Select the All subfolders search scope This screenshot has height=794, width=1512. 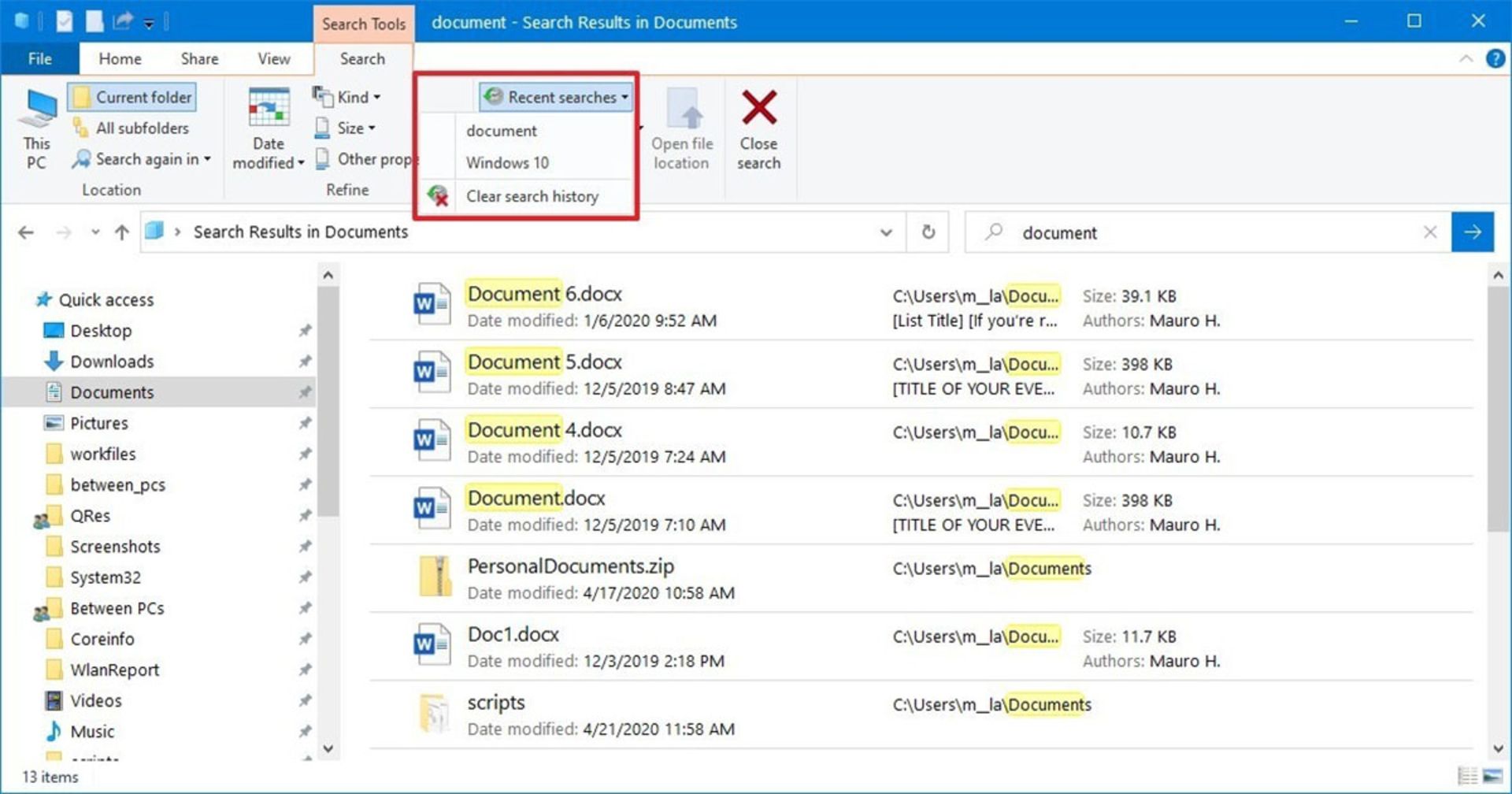[132, 128]
